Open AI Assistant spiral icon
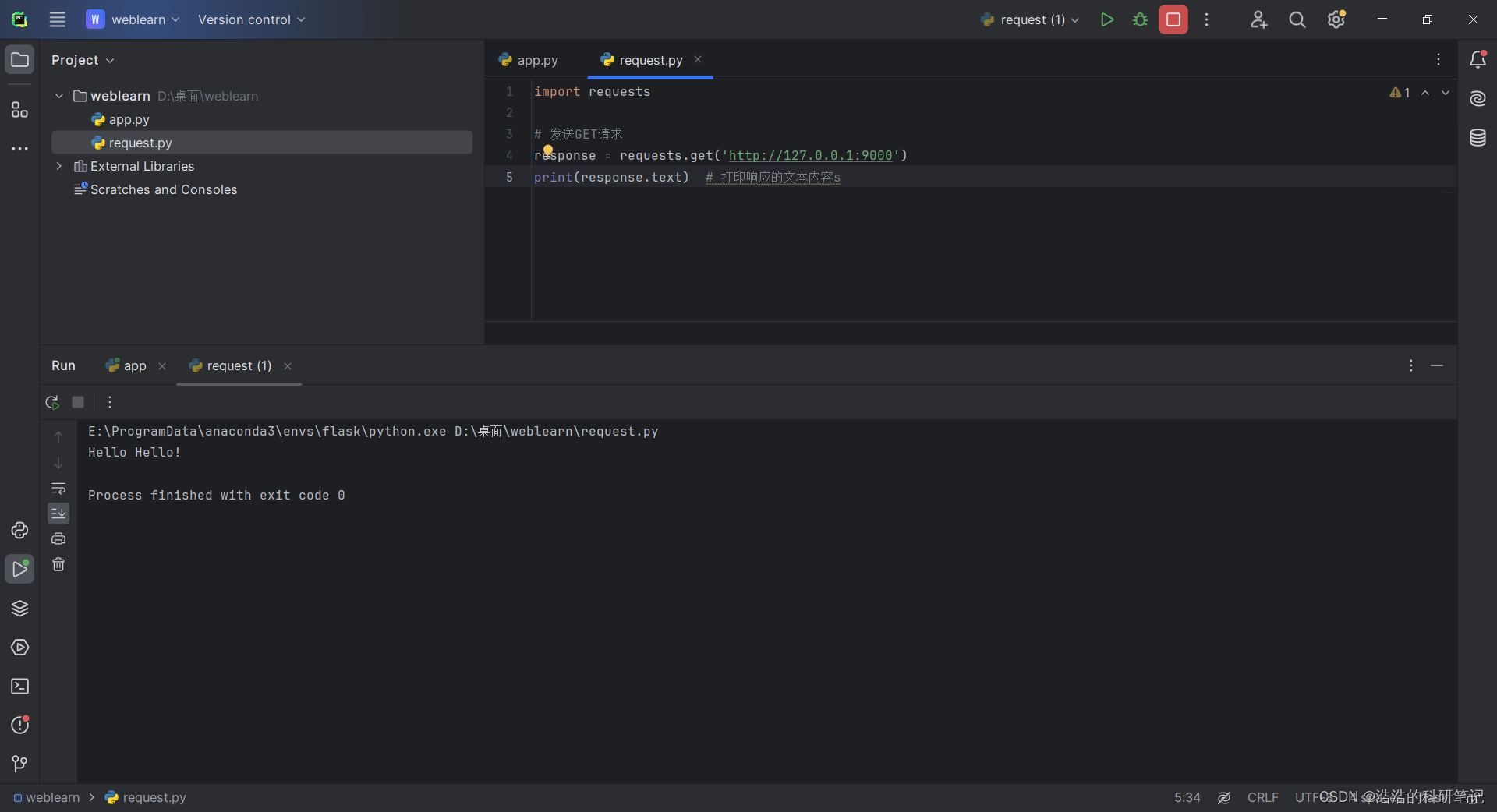Image resolution: width=1497 pixels, height=812 pixels. click(x=1478, y=98)
